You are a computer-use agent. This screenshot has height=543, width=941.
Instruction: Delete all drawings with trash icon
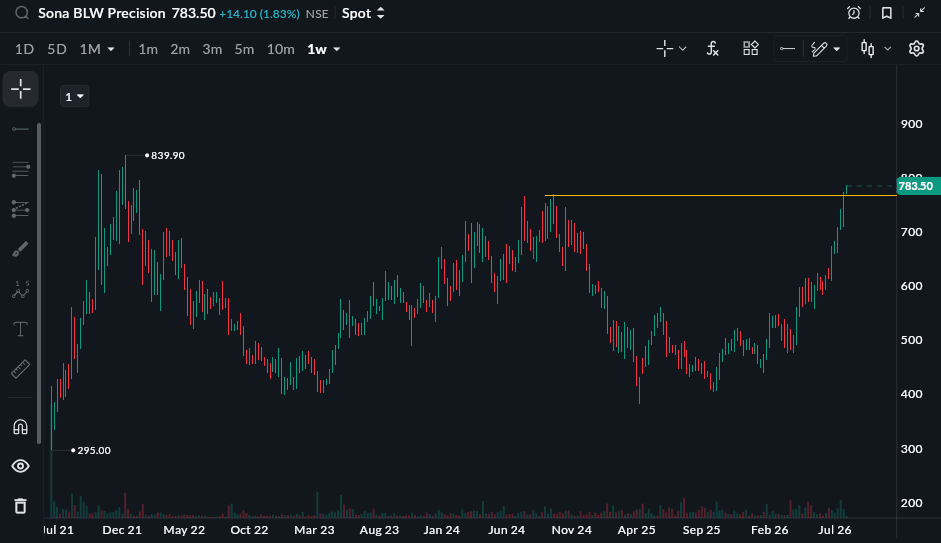20,506
